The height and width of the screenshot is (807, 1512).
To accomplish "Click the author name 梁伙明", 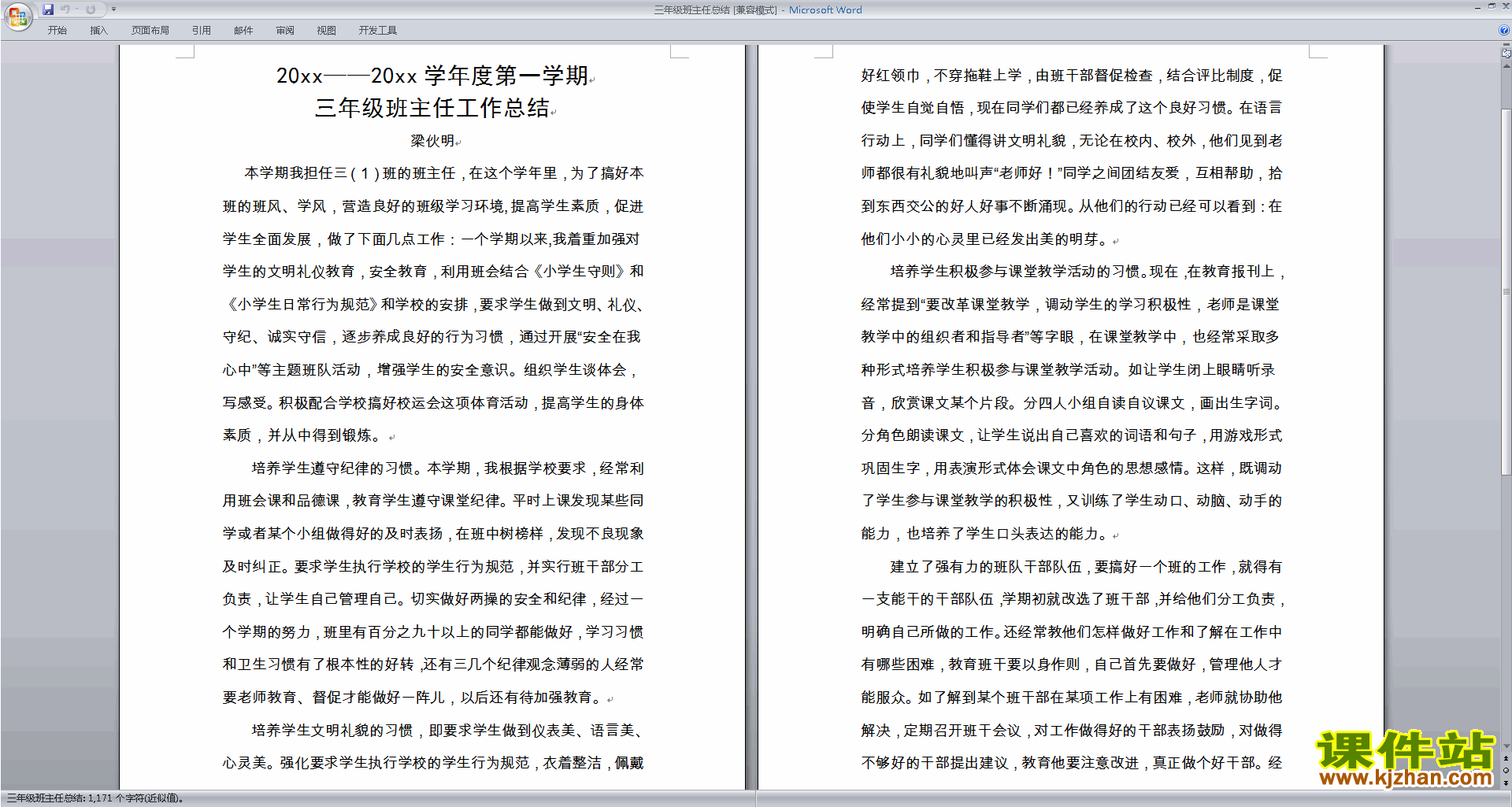I will pos(432,141).
